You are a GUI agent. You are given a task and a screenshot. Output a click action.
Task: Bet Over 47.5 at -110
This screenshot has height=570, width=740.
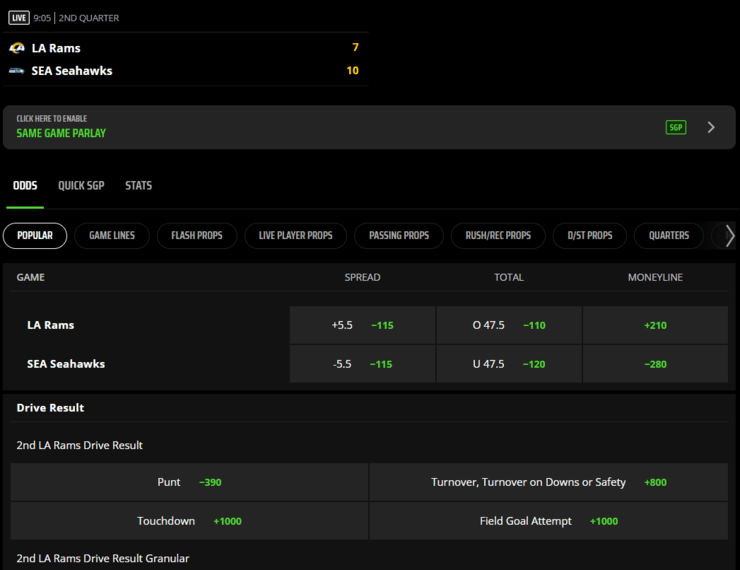point(509,325)
